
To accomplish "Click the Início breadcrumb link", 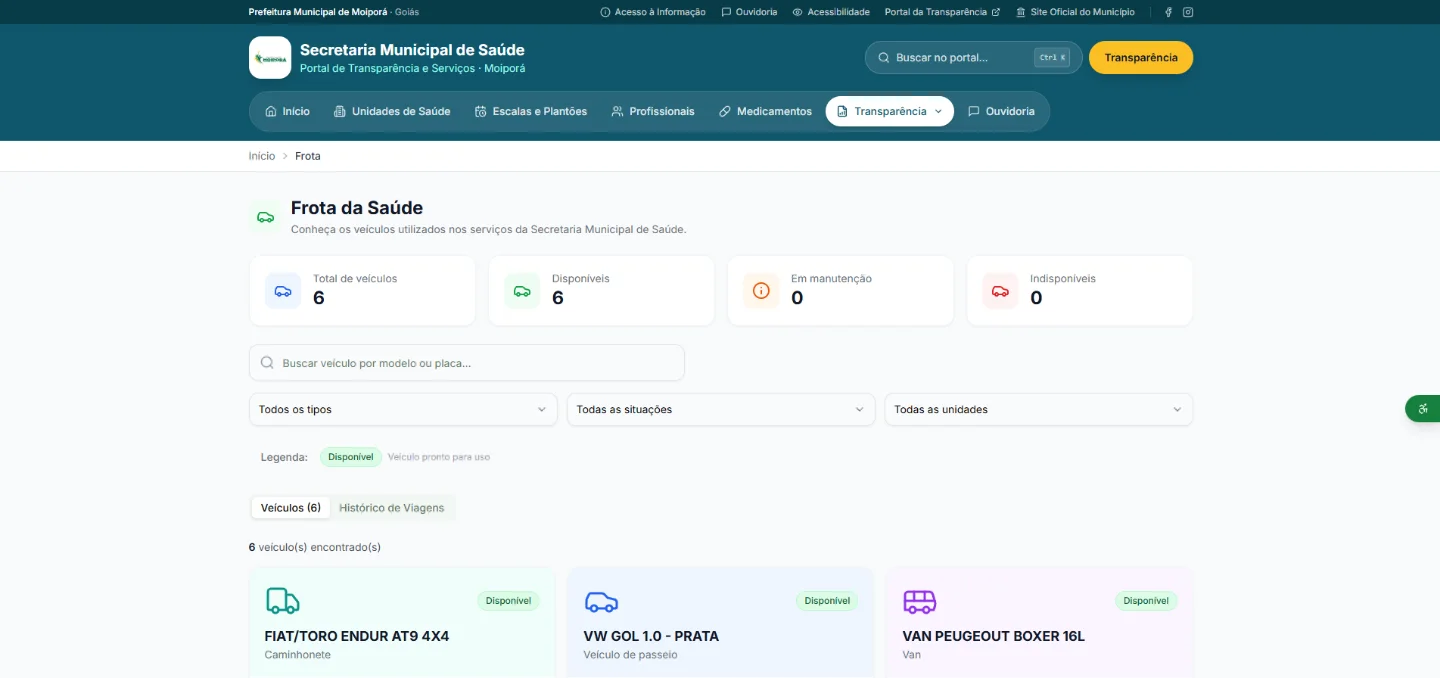I will click(262, 156).
